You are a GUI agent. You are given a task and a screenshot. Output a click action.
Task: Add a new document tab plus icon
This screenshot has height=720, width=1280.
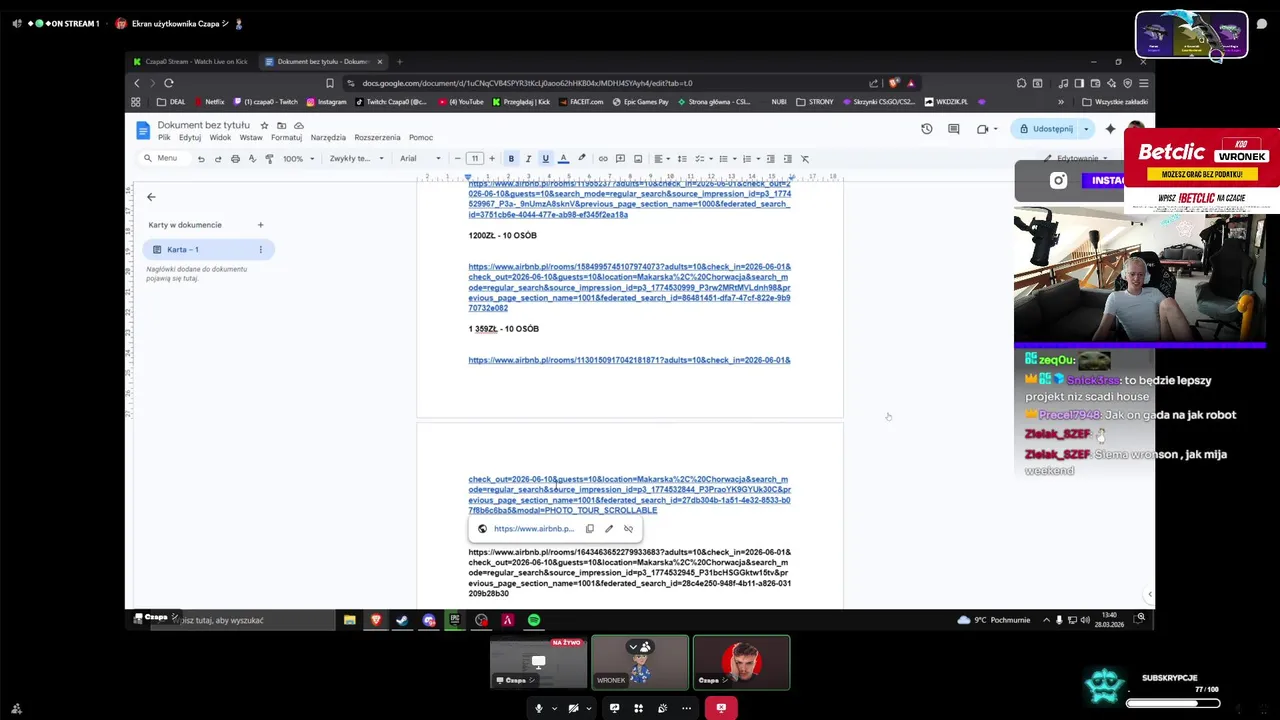pos(260,225)
